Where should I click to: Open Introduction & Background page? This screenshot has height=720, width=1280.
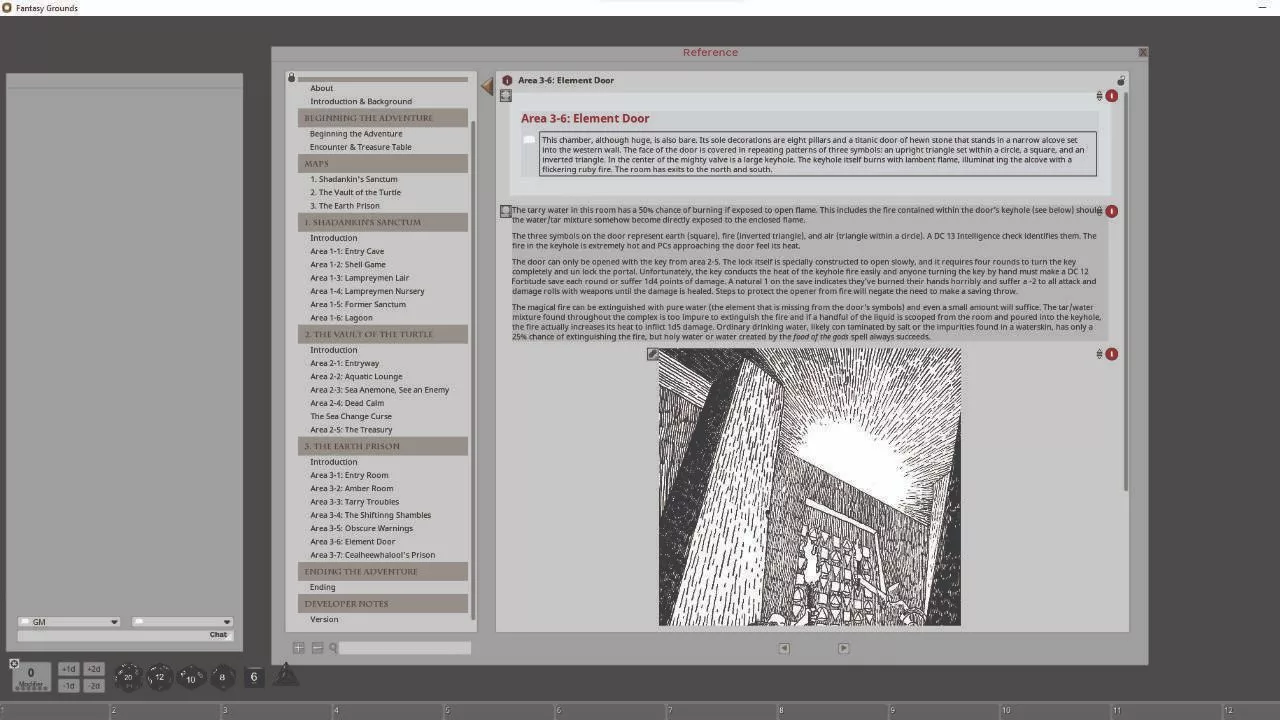tap(361, 101)
